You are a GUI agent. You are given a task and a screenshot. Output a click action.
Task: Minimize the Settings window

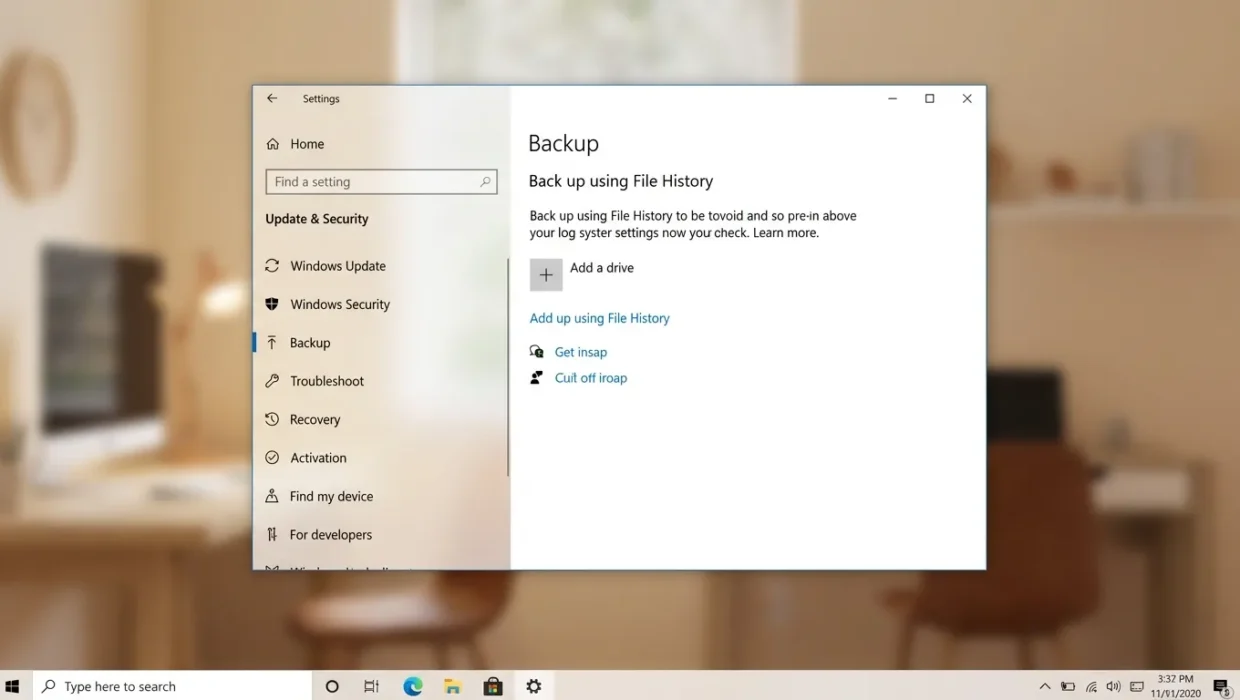click(892, 99)
